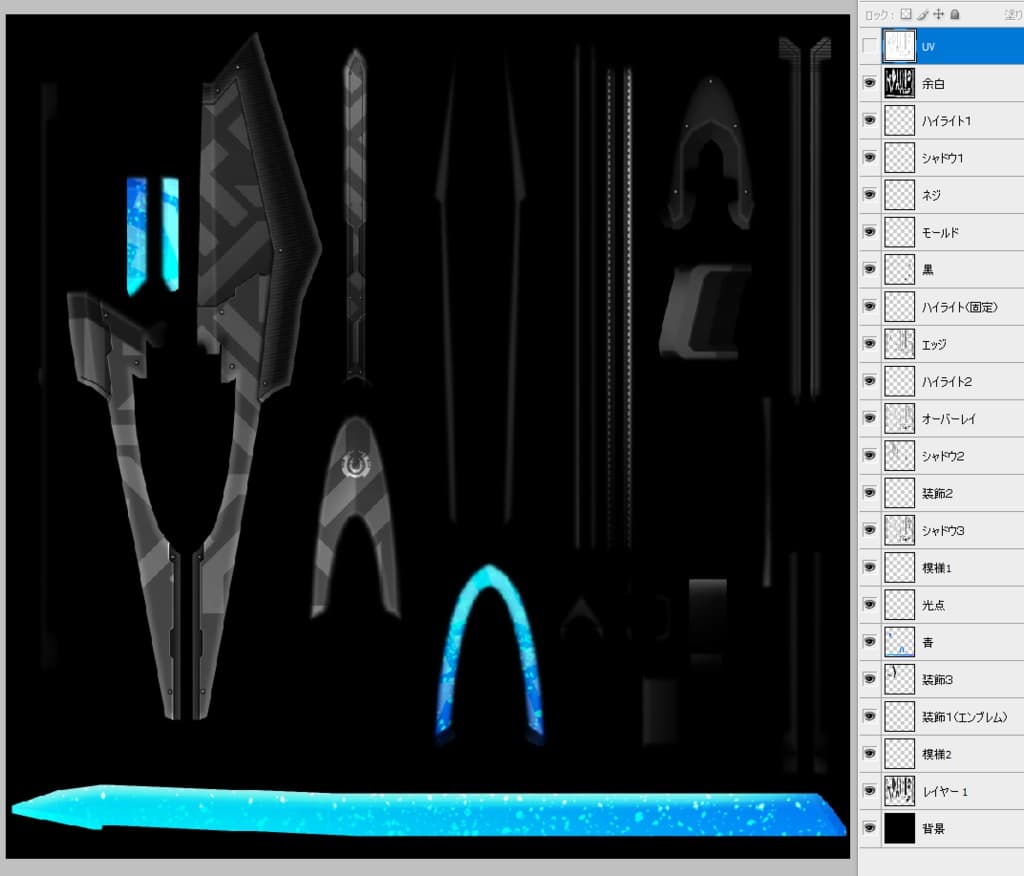The height and width of the screenshot is (876, 1024).
Task: Select layer named ハイライト2
Action: tap(947, 381)
